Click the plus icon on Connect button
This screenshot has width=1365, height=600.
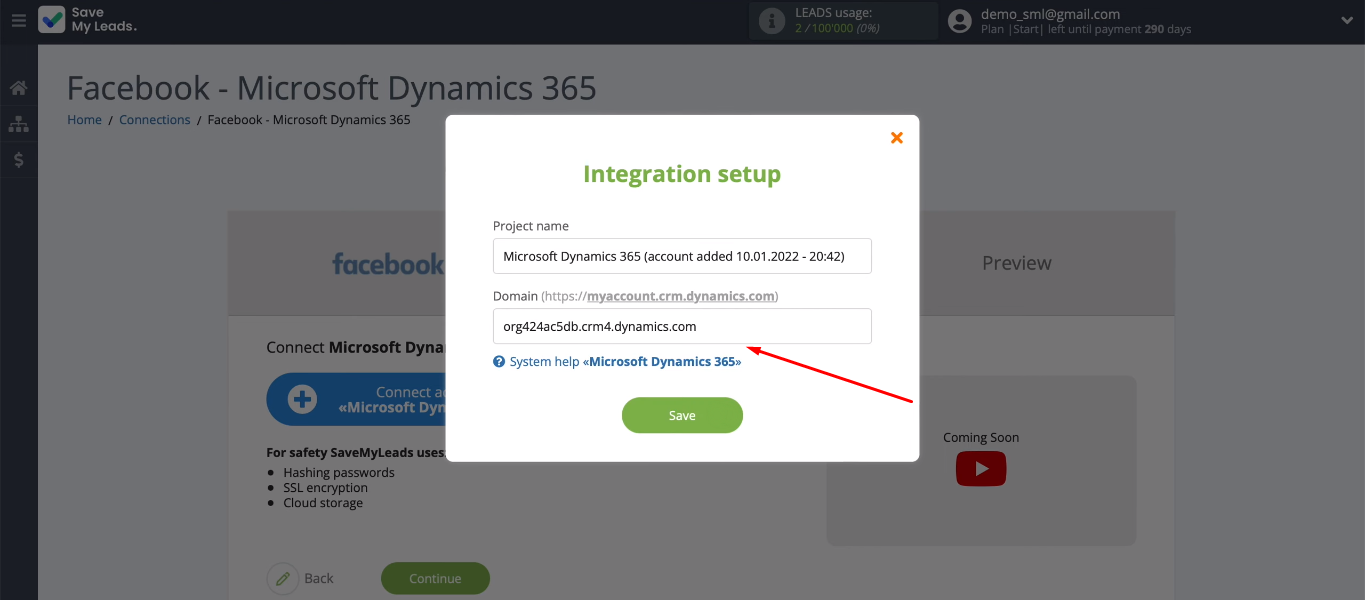tap(302, 400)
